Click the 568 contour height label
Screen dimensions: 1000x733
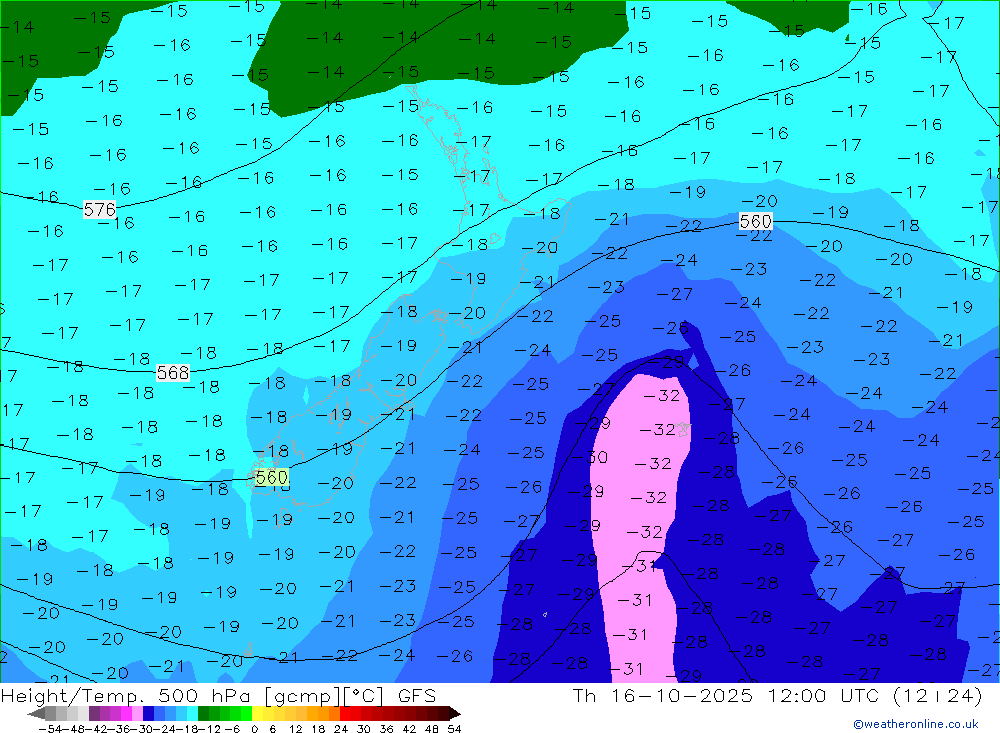pyautogui.click(x=173, y=373)
